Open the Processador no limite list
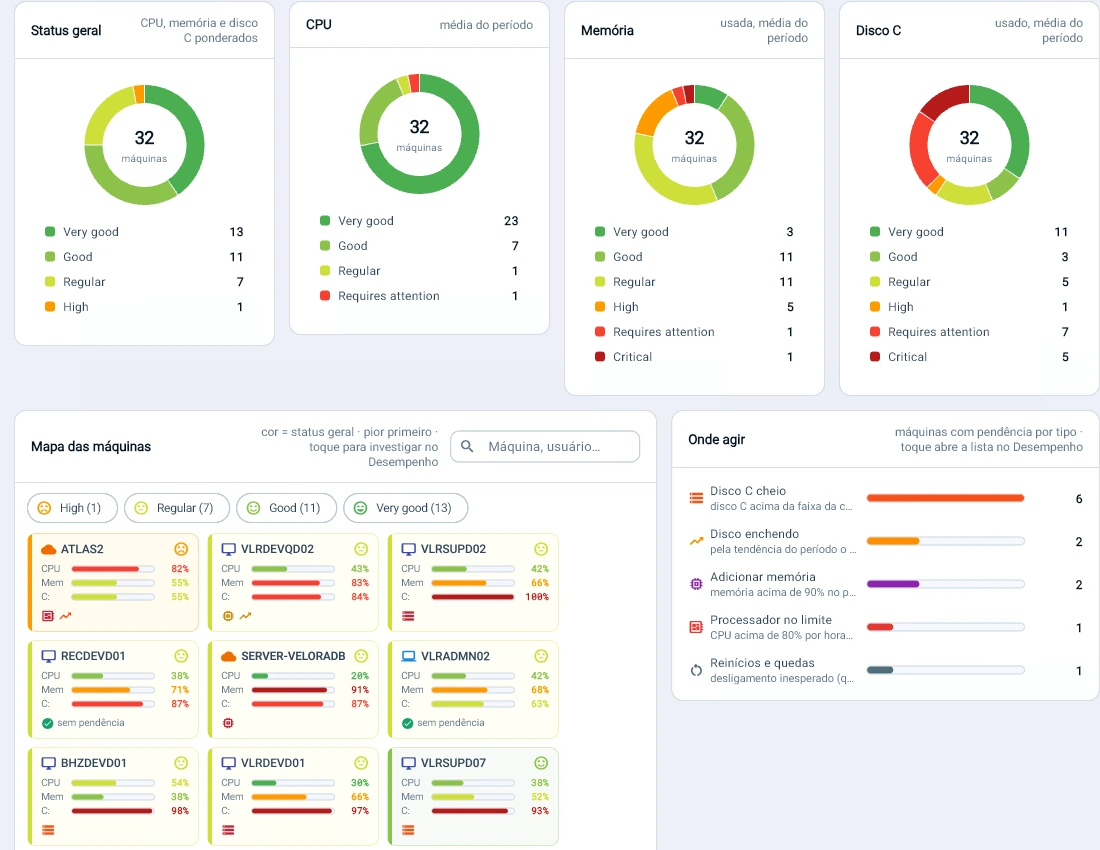1100x850 pixels. click(x=885, y=628)
